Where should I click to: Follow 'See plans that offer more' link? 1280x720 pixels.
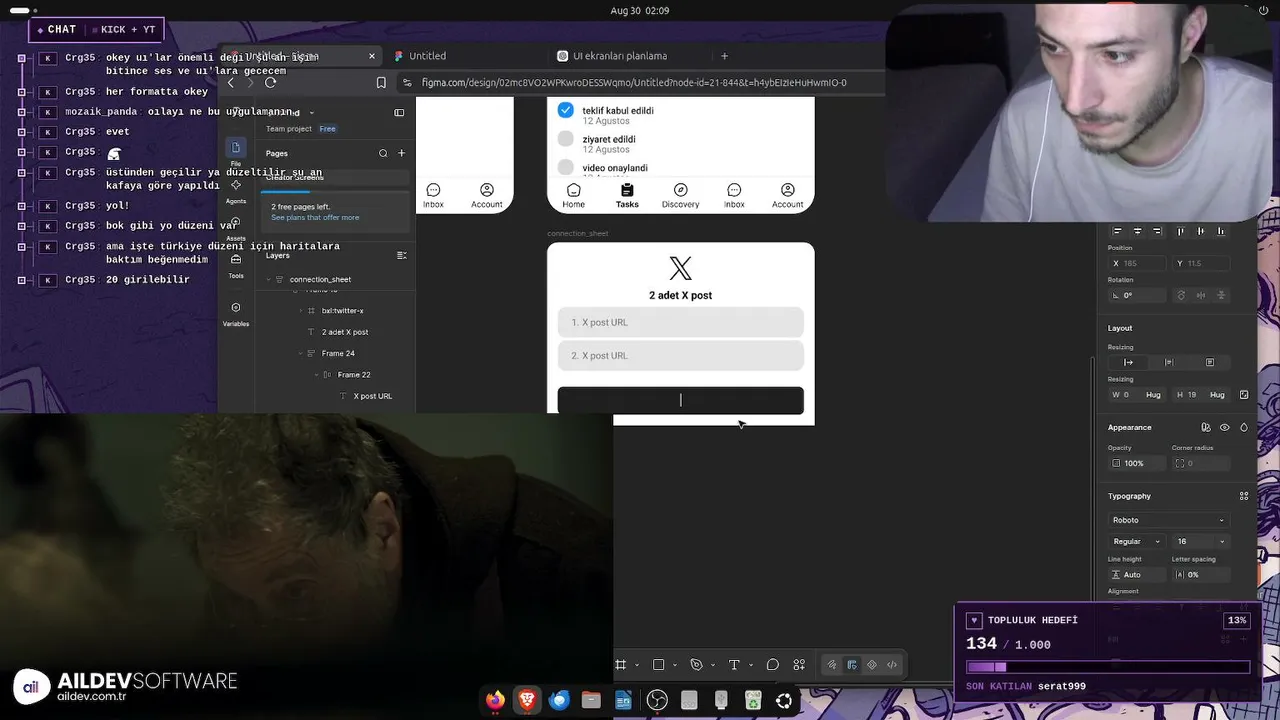click(315, 217)
